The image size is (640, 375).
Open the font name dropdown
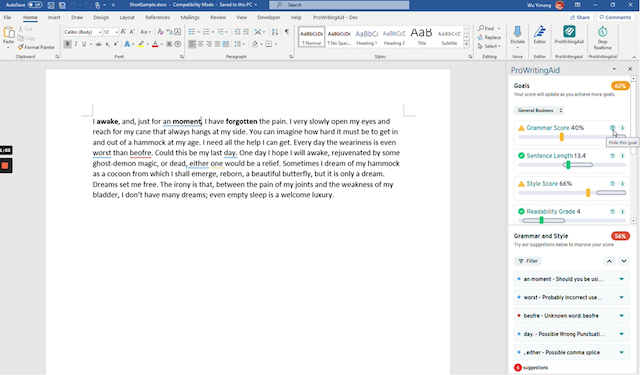pos(100,32)
